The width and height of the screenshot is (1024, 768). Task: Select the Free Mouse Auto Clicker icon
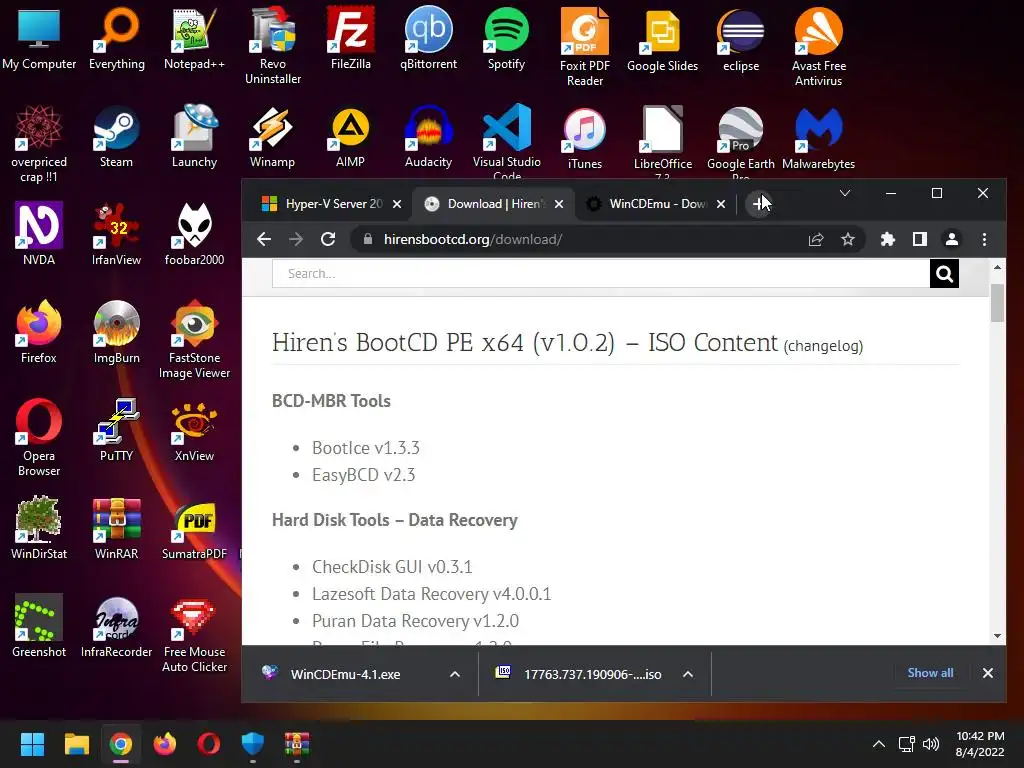(x=194, y=633)
